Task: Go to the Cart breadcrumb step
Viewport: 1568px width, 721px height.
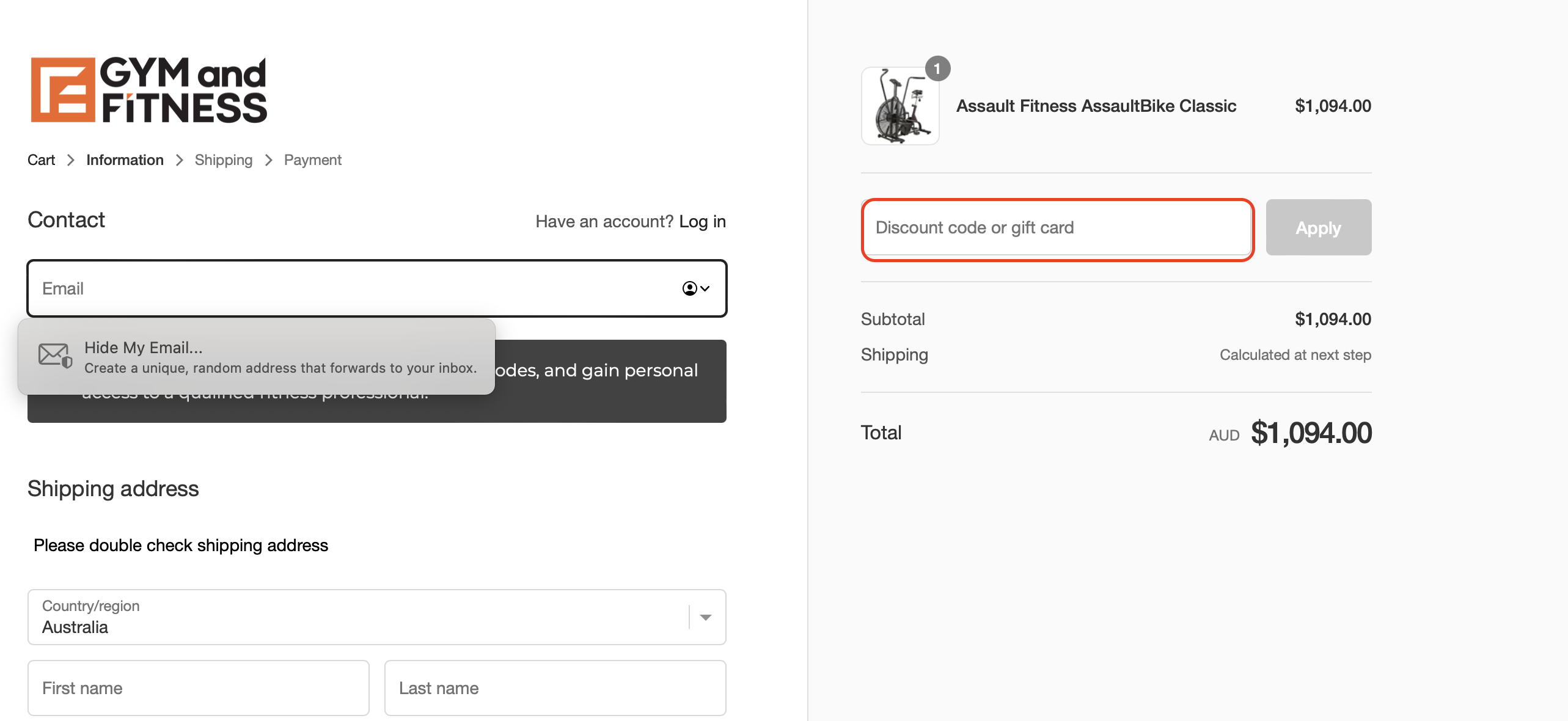Action: click(x=41, y=159)
